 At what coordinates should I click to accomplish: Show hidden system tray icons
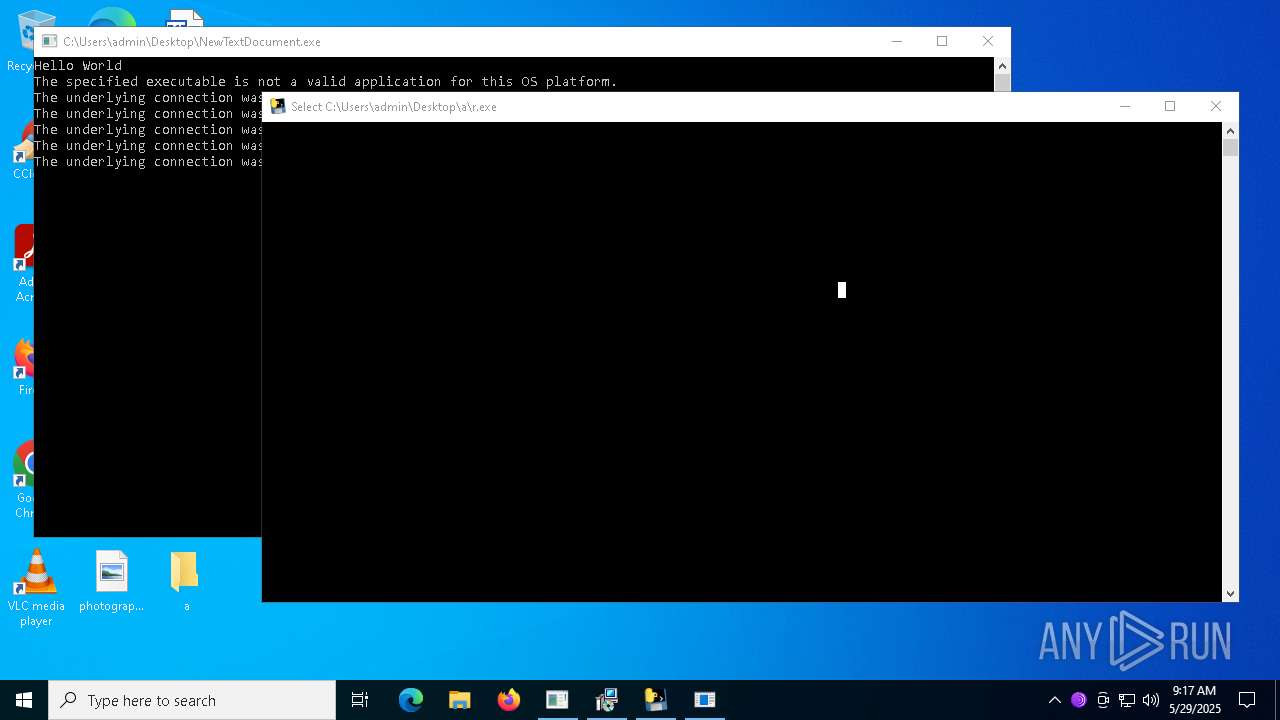point(1054,700)
